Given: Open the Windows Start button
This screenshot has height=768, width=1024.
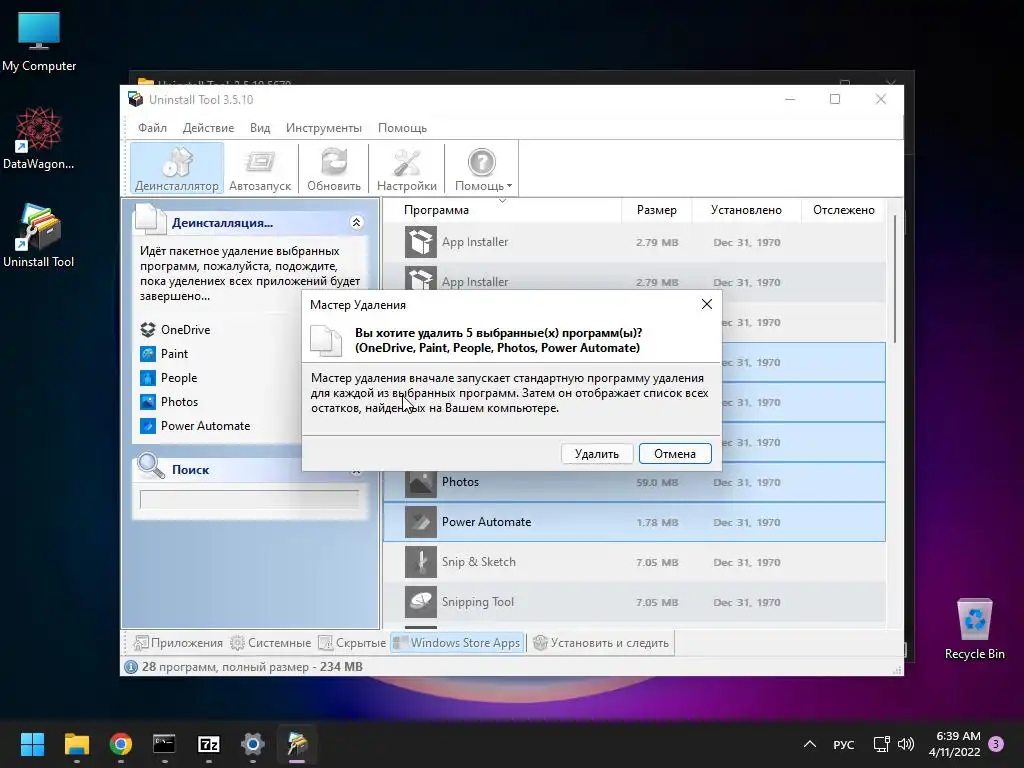Looking at the screenshot, I should (x=32, y=744).
